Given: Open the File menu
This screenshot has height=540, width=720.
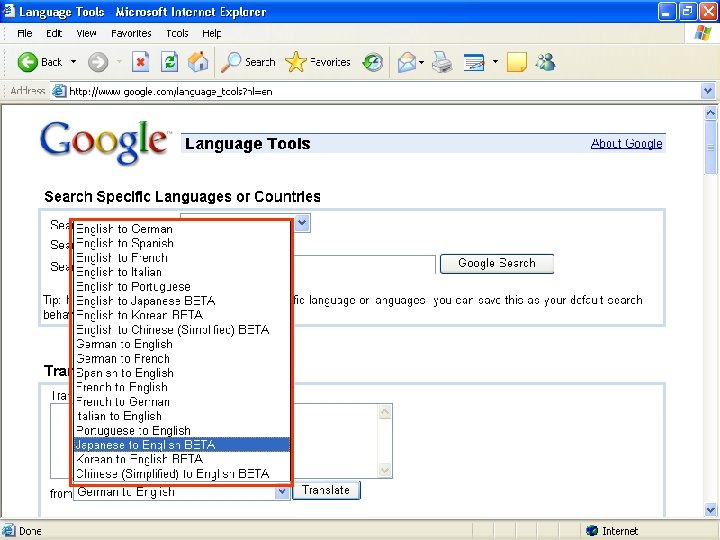Looking at the screenshot, I should click(24, 34).
